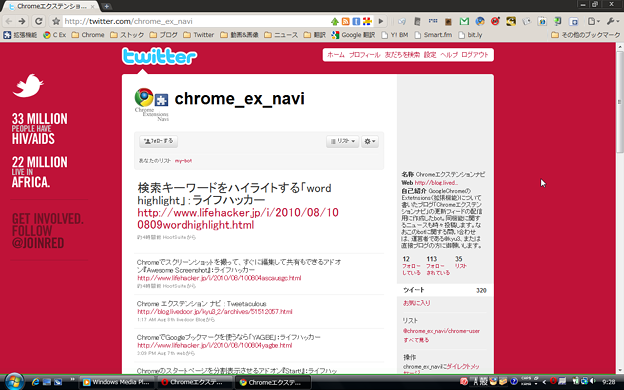Click the green up-arrow icon in address bar
The width and height of the screenshot is (624, 390).
click(335, 21)
